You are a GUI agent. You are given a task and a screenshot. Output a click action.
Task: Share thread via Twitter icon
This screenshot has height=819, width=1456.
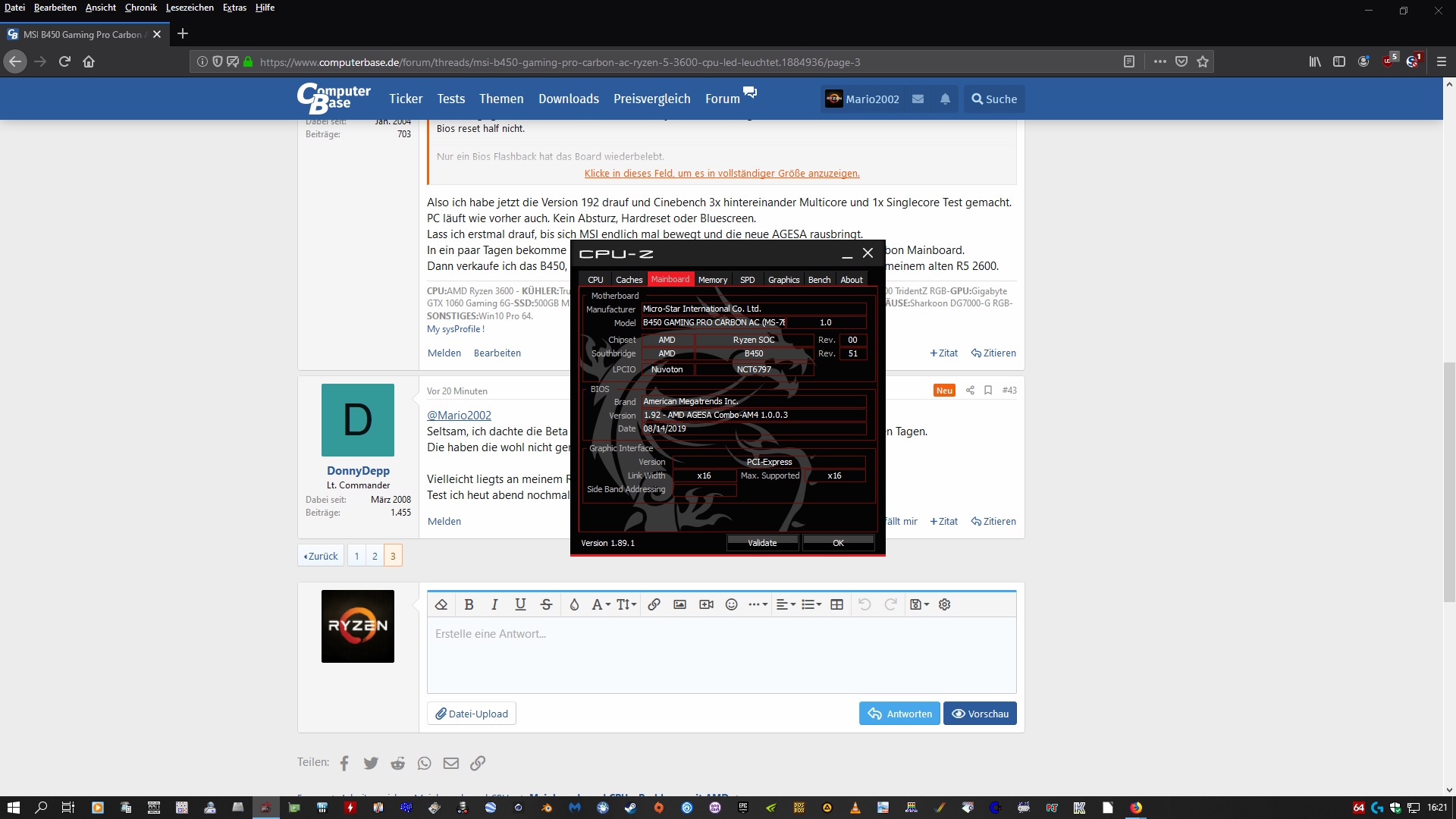click(x=370, y=764)
